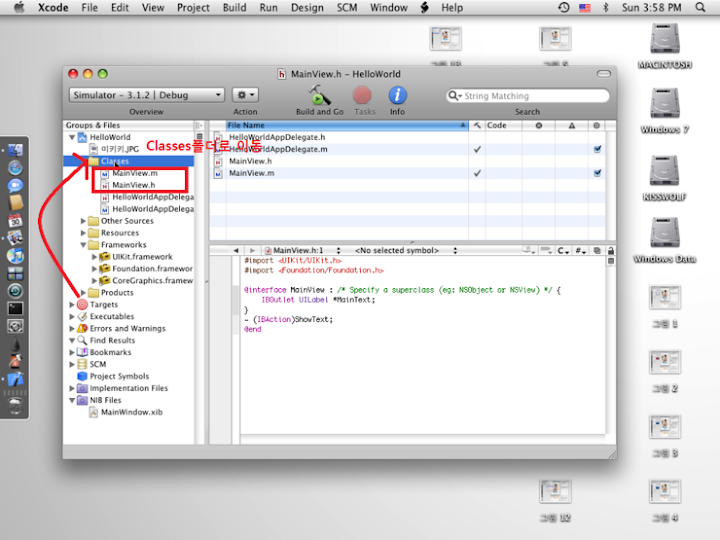Expand UIKit.framework
This screenshot has width=720, height=540.
click(x=94, y=257)
